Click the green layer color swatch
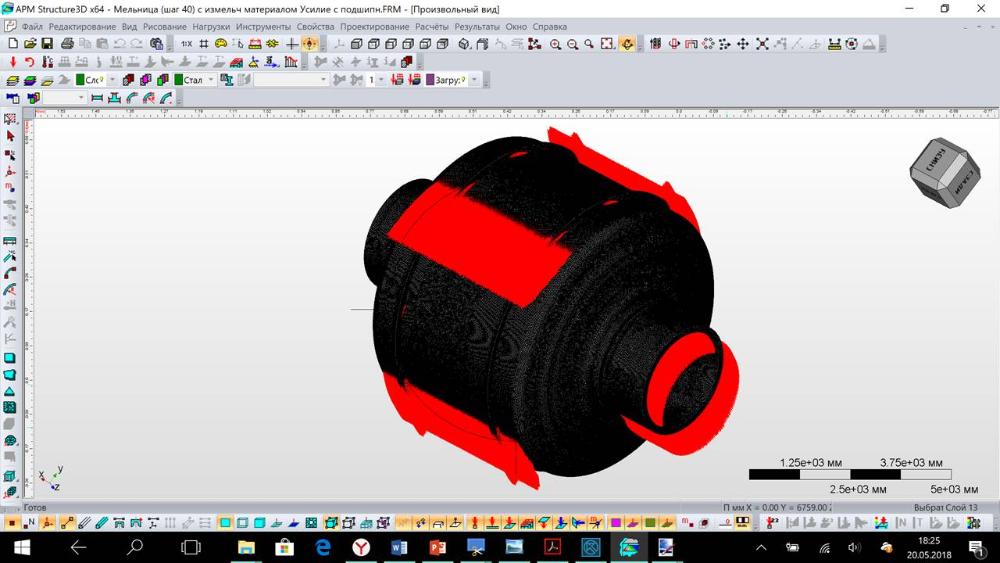The image size is (1000, 563). tap(79, 80)
